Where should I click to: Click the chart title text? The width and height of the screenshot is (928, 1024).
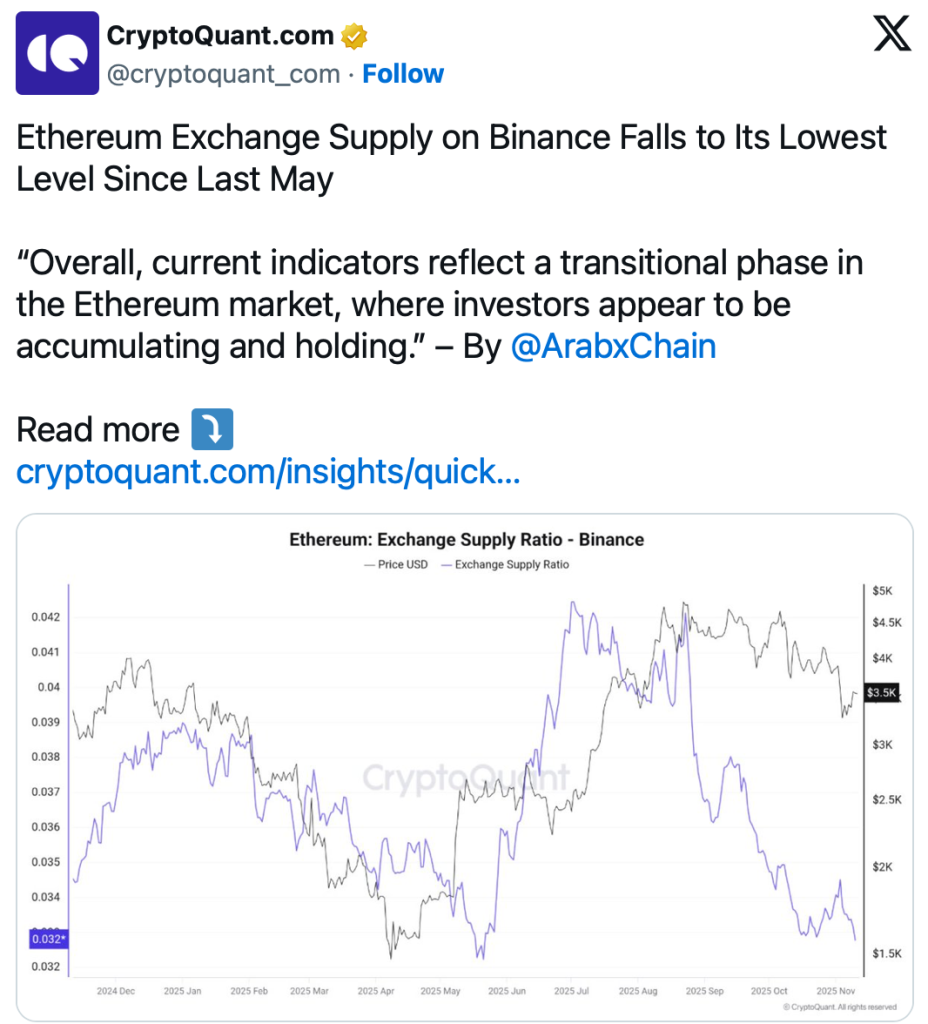(466, 540)
